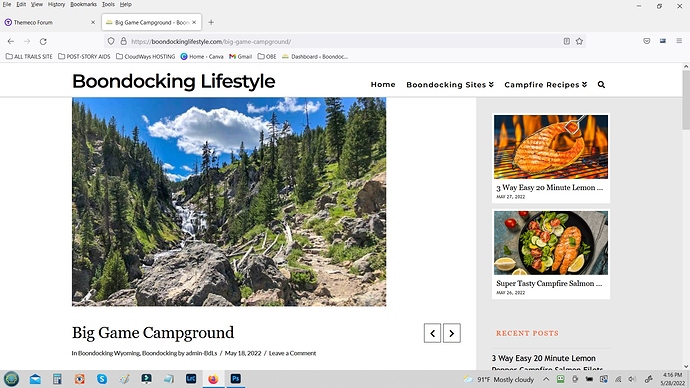
Task: Switch to Firefox in the taskbar
Action: coord(213,379)
